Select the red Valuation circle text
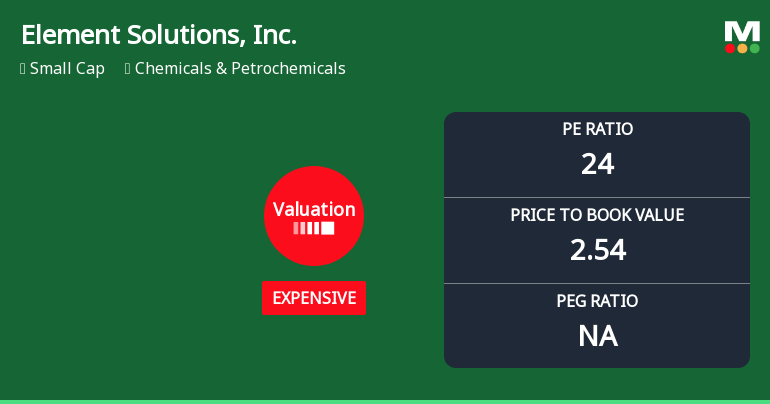Viewport: 770px width, 404px height. point(314,209)
